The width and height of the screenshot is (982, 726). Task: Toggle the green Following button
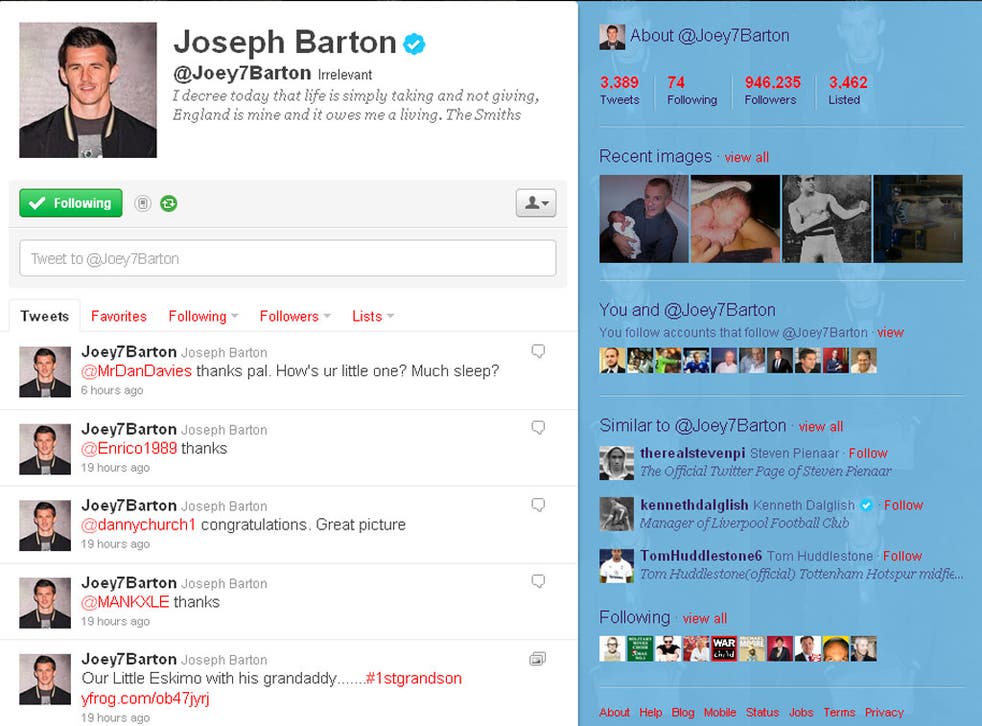71,203
